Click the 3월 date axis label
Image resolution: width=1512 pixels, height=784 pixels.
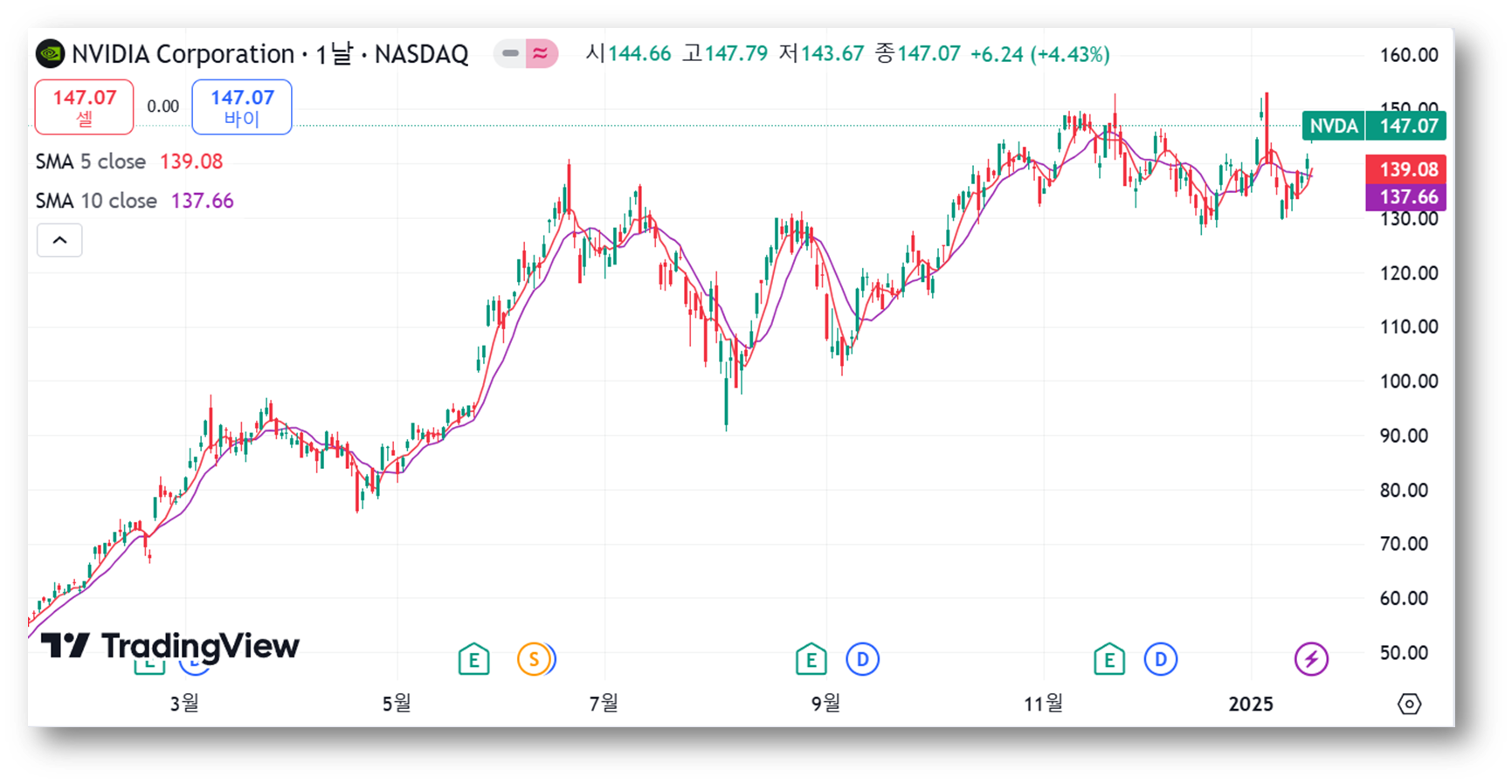point(184,703)
